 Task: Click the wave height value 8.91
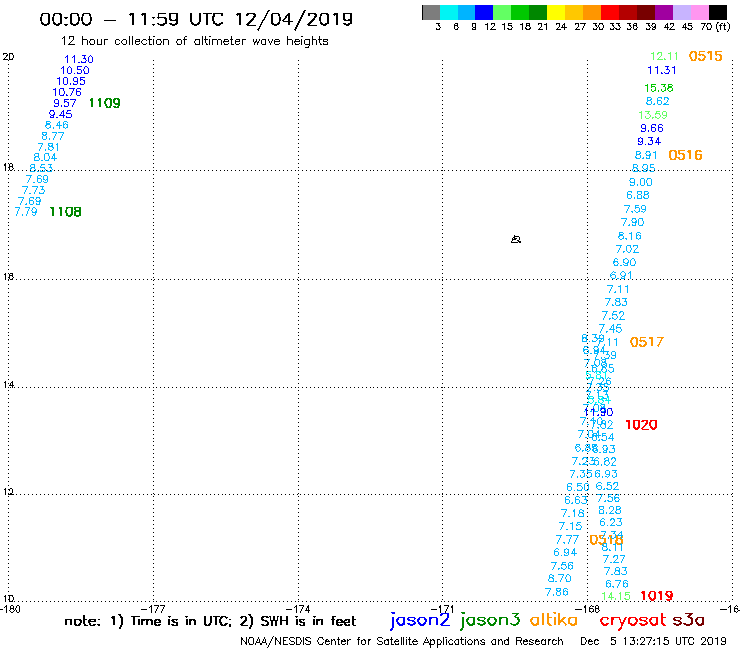tap(646, 155)
